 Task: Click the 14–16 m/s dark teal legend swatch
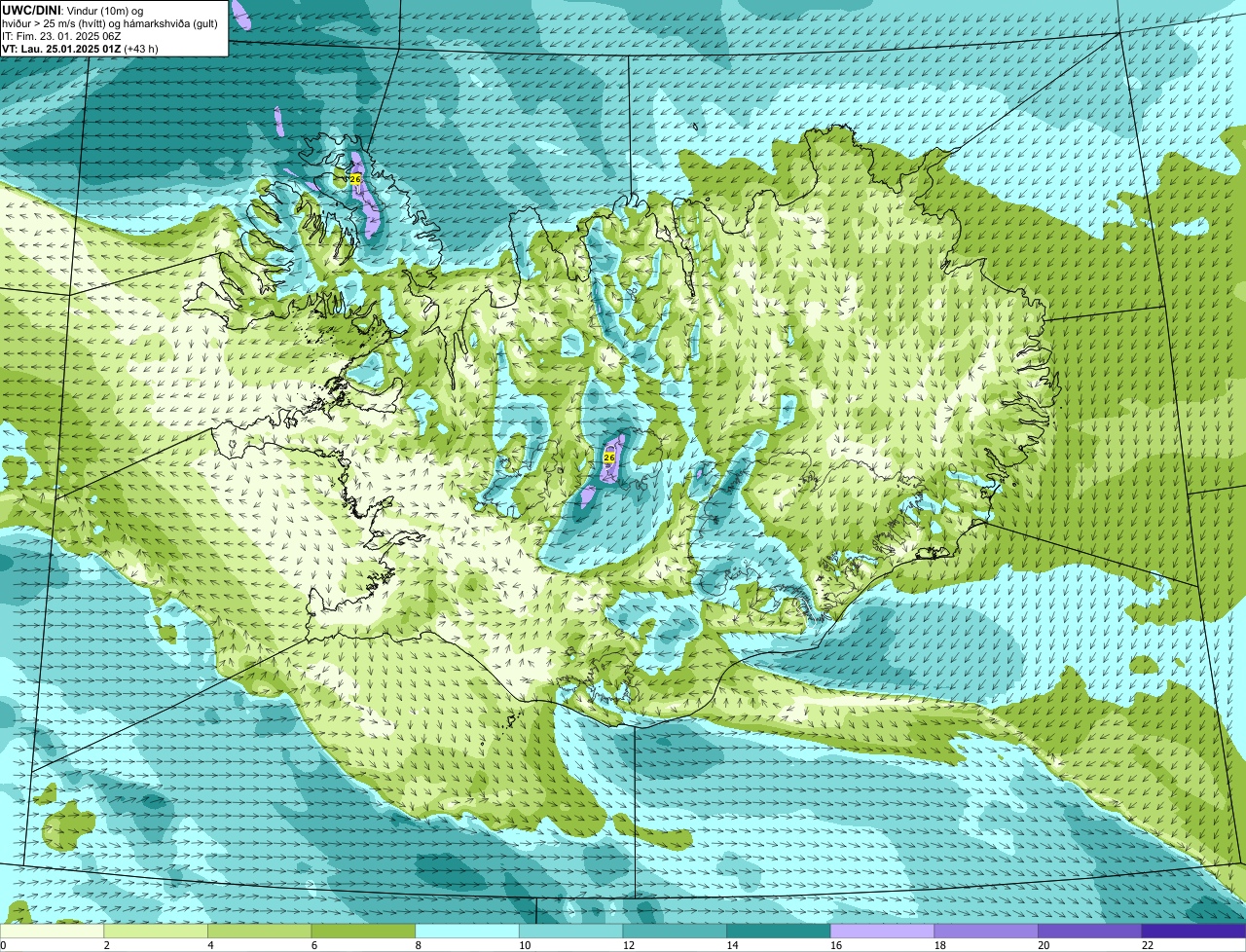(x=778, y=931)
